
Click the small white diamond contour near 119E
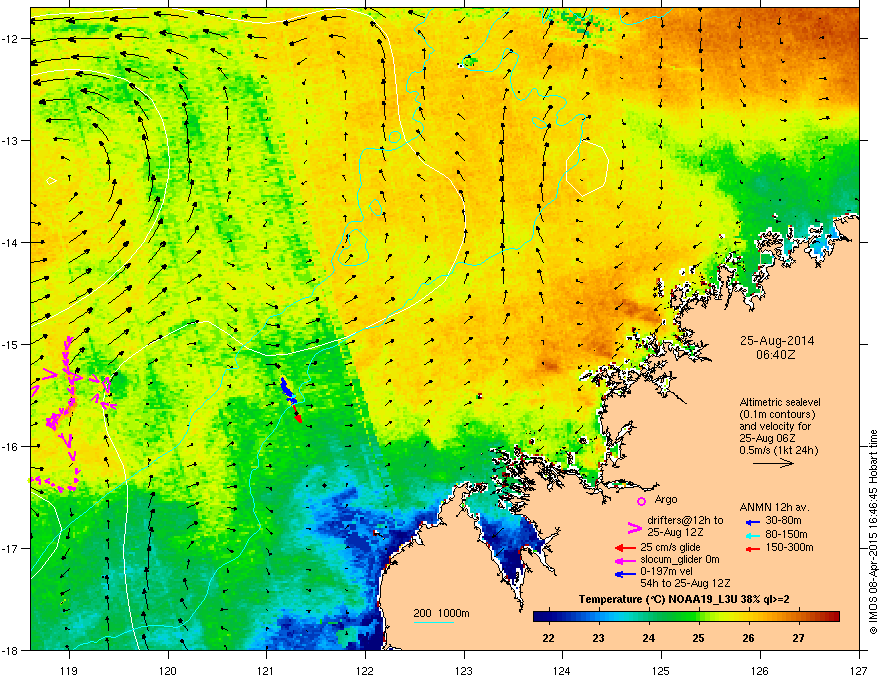coord(51,181)
